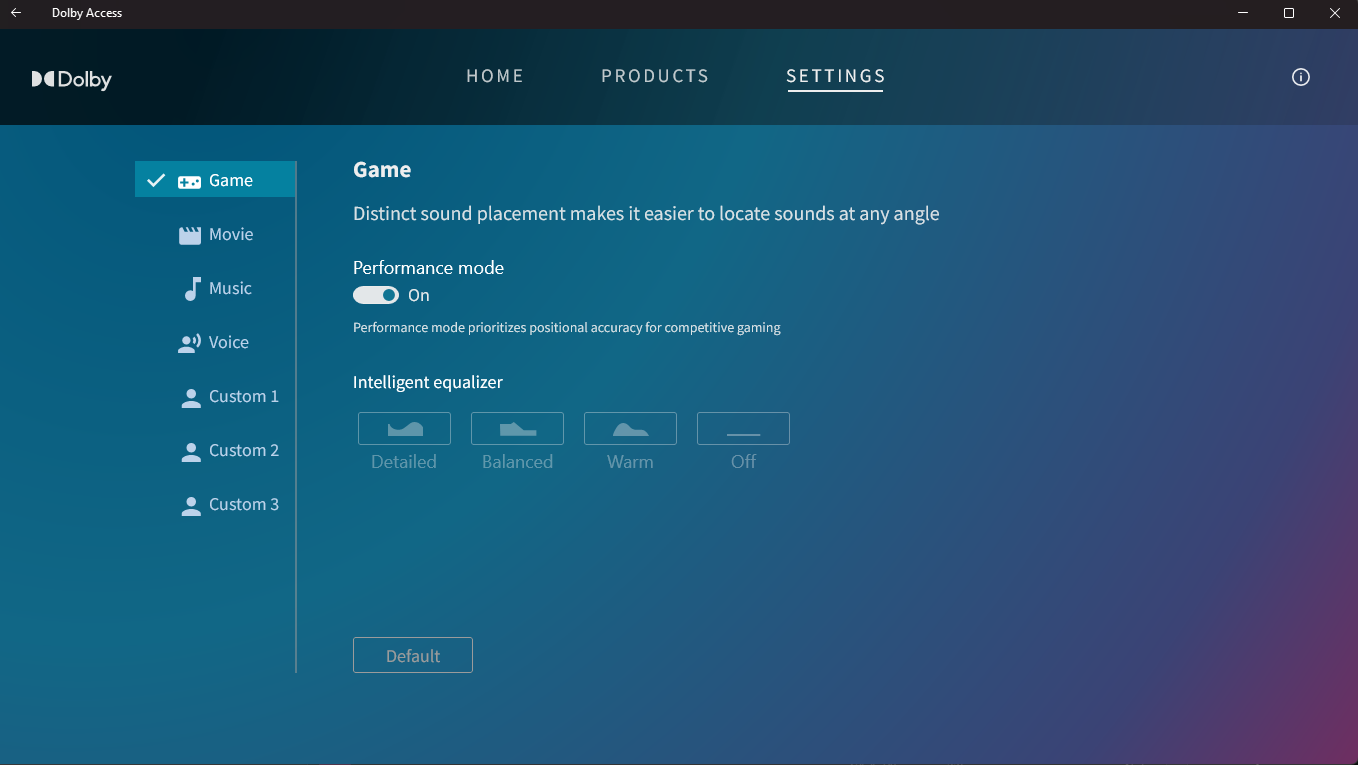Click the "Dolby Access" window title
This screenshot has height=765, width=1358.
point(87,13)
